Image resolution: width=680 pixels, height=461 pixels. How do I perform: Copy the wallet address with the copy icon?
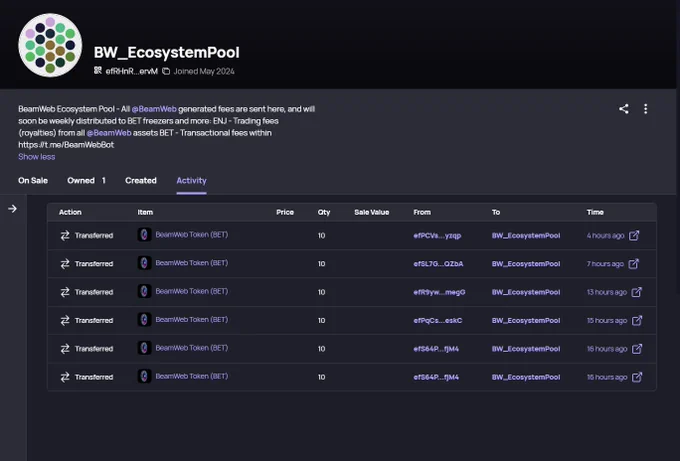pos(166,71)
